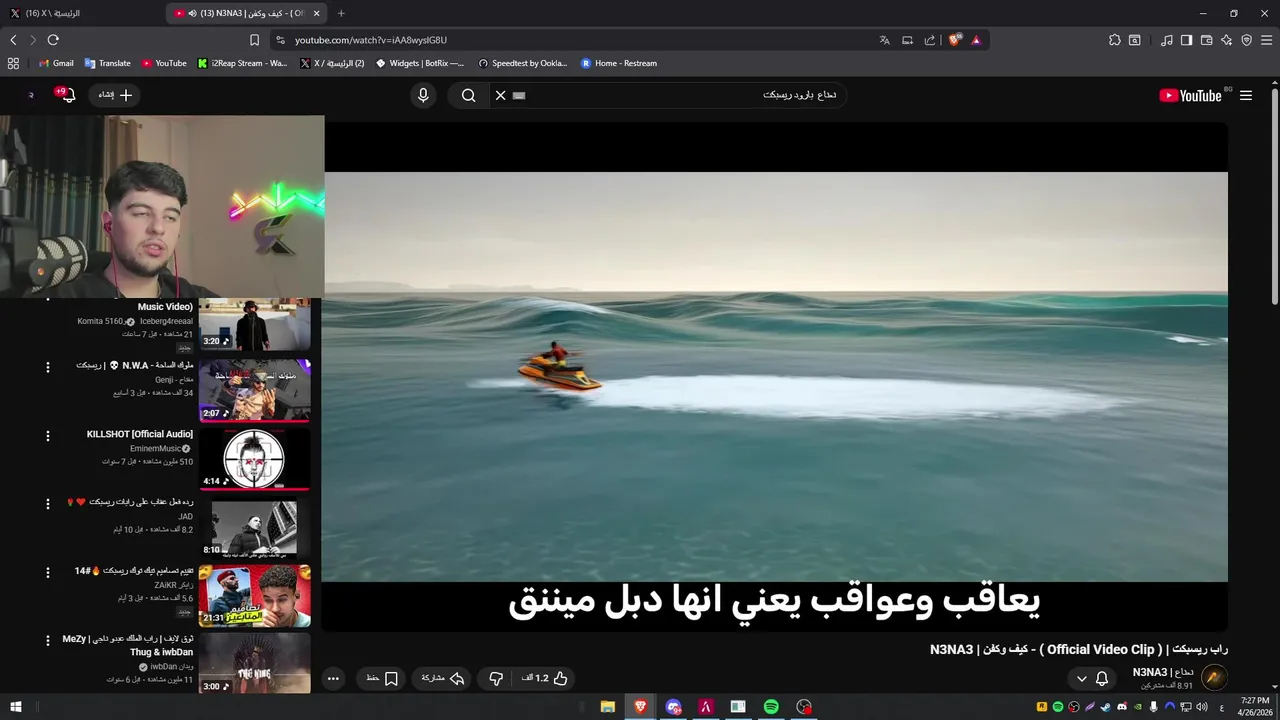Image resolution: width=1280 pixels, height=720 pixels.
Task: Click the KILLSHOT [Official Audio] title
Action: click(140, 434)
